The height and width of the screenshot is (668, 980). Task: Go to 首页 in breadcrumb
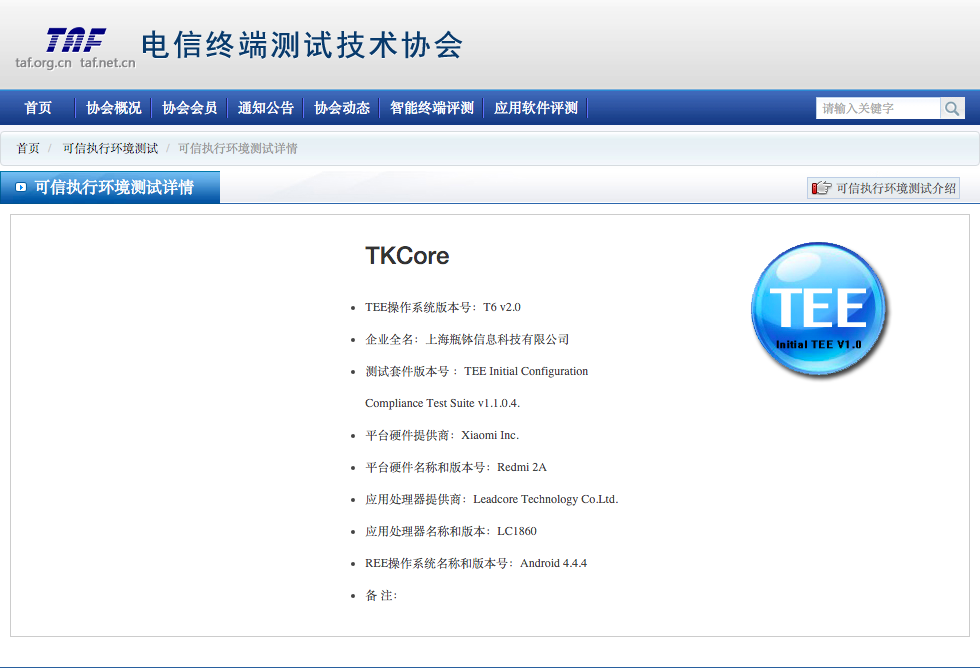pyautogui.click(x=28, y=148)
